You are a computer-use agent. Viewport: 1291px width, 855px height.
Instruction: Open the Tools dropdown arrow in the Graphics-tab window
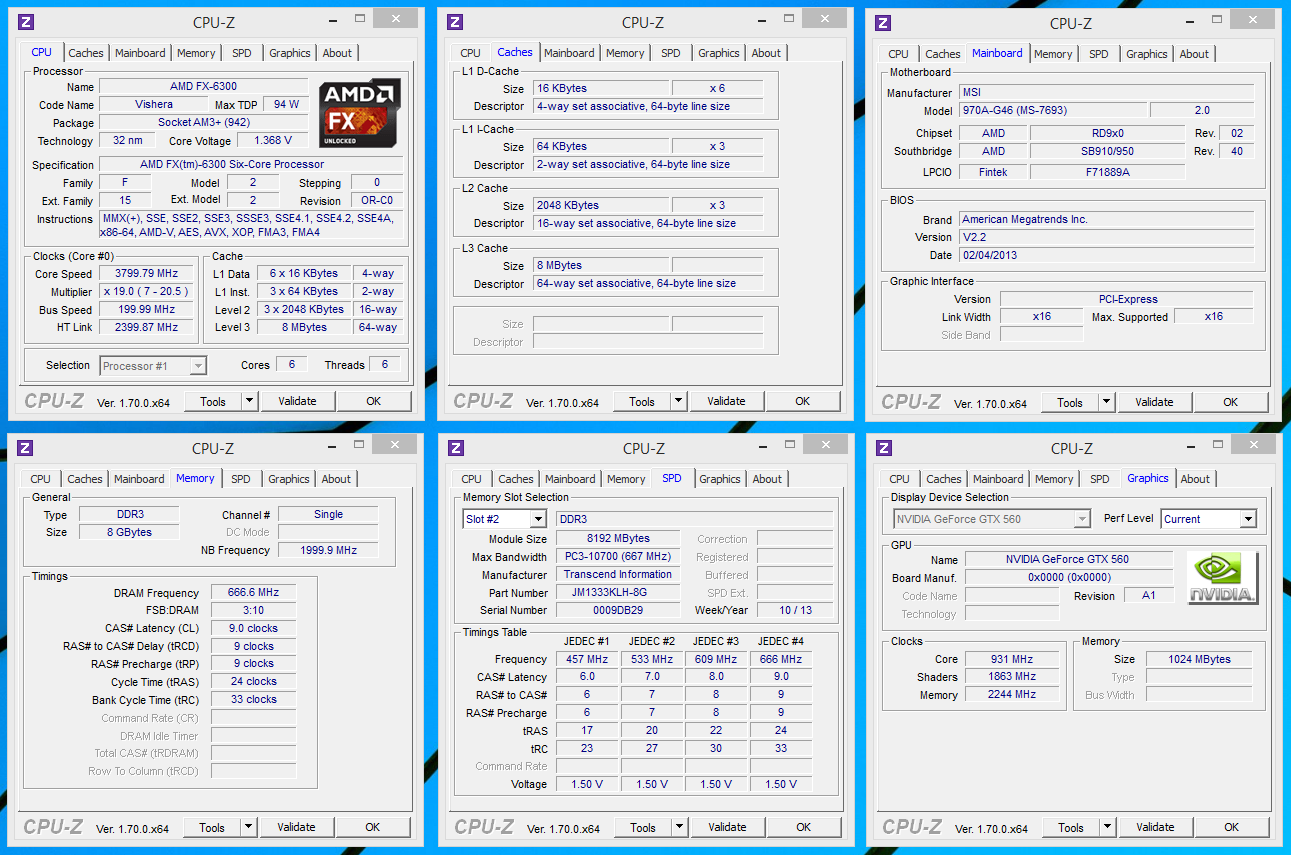point(1106,827)
